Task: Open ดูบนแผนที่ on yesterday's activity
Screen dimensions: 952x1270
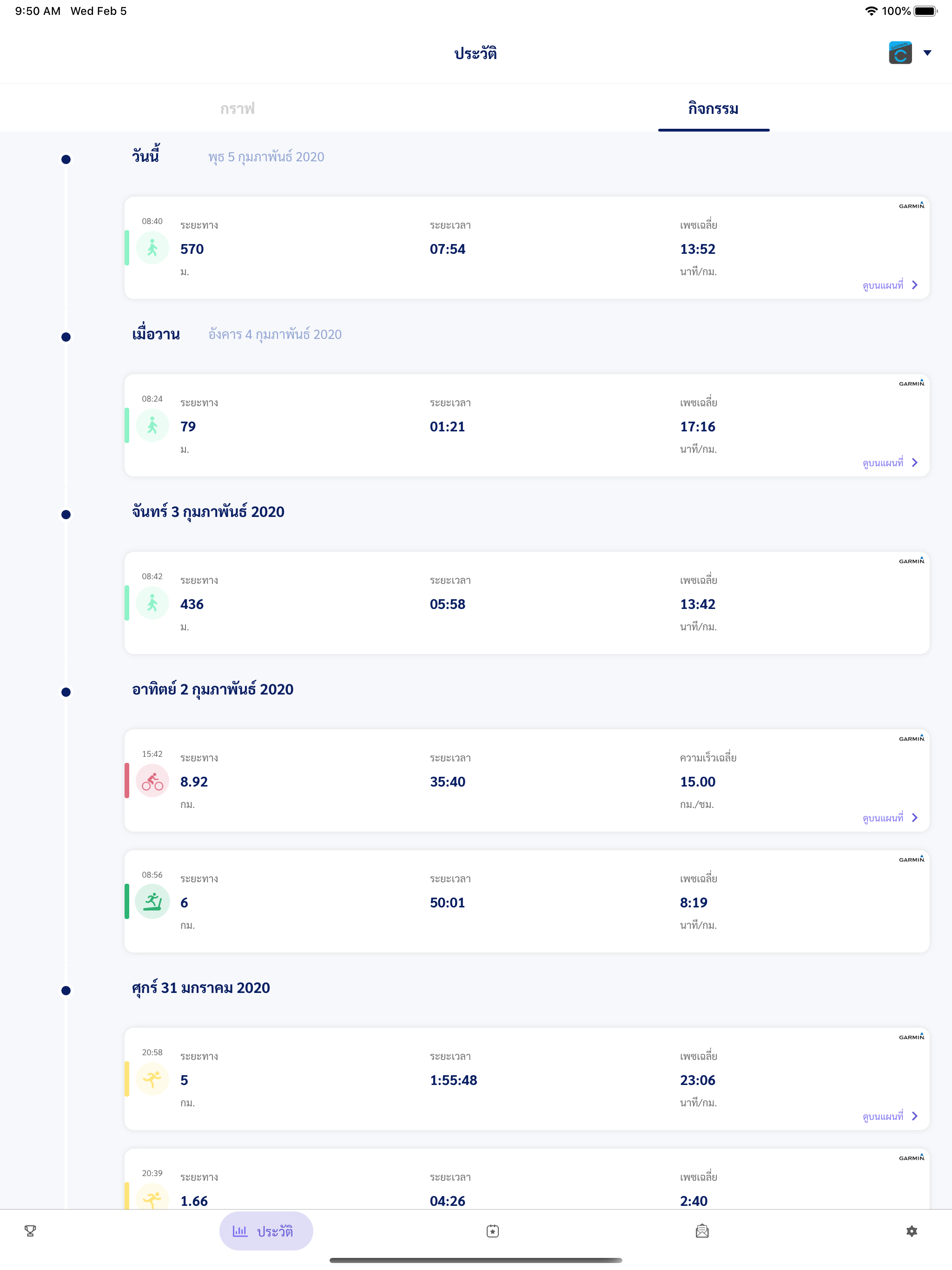Action: [x=884, y=462]
